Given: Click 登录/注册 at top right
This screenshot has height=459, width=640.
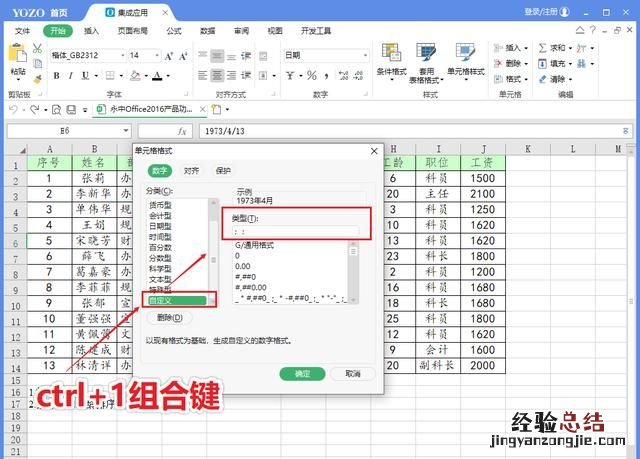Looking at the screenshot, I should pyautogui.click(x=541, y=12).
